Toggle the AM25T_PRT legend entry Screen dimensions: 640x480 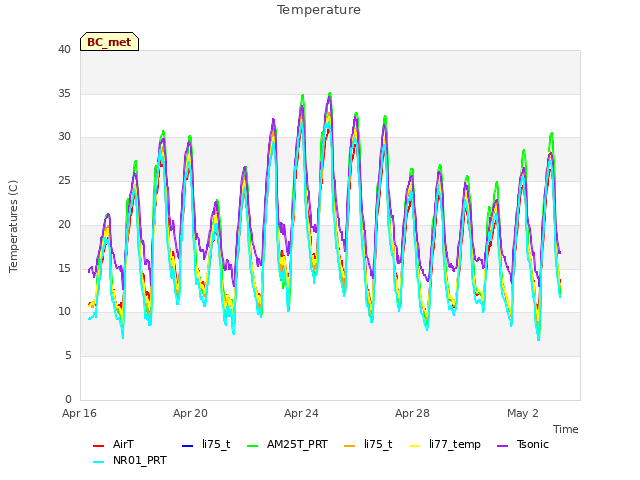click(287, 444)
